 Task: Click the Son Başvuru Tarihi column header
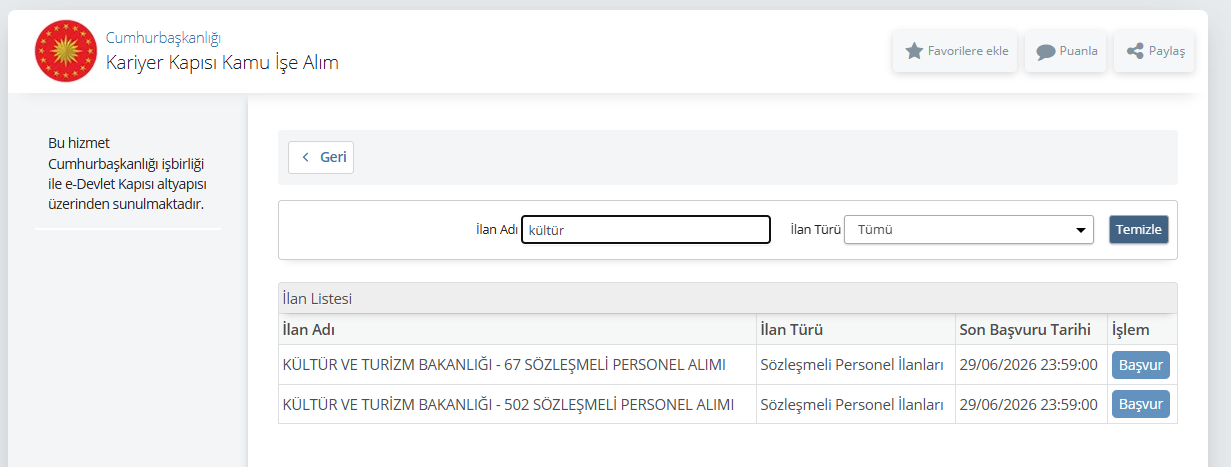point(1029,329)
